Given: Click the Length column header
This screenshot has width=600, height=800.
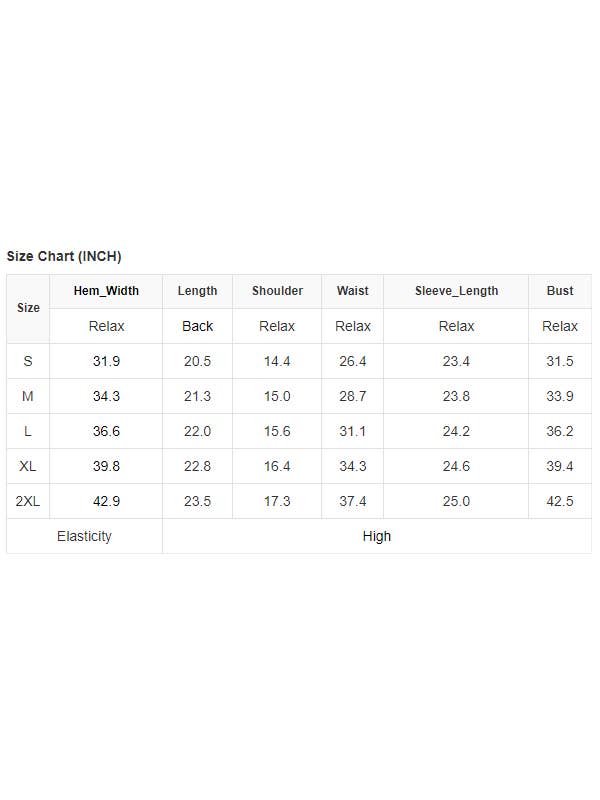Looking at the screenshot, I should 197,291.
